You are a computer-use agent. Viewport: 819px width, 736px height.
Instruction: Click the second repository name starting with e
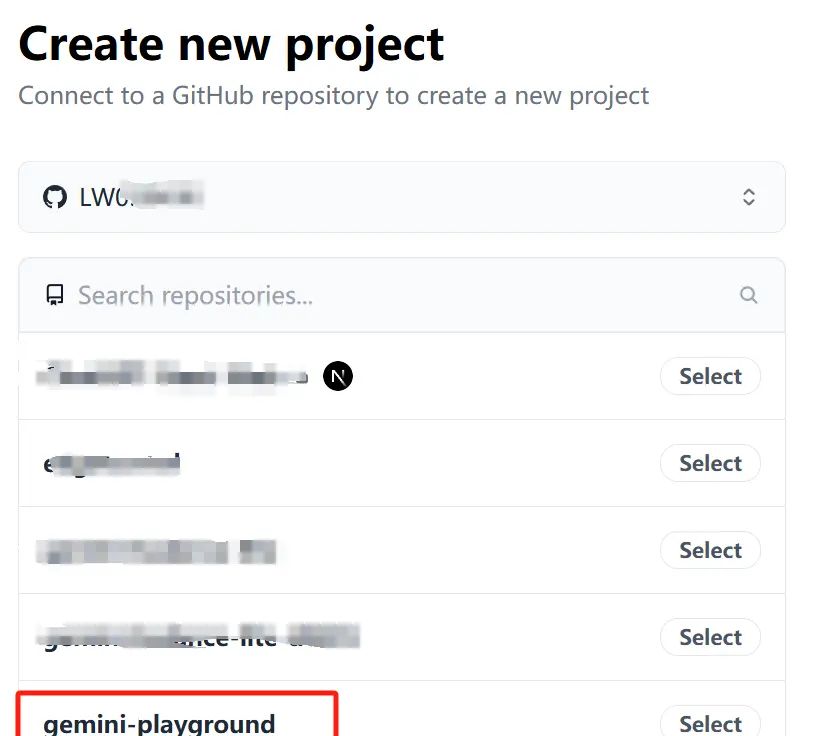pyautogui.click(x=111, y=463)
